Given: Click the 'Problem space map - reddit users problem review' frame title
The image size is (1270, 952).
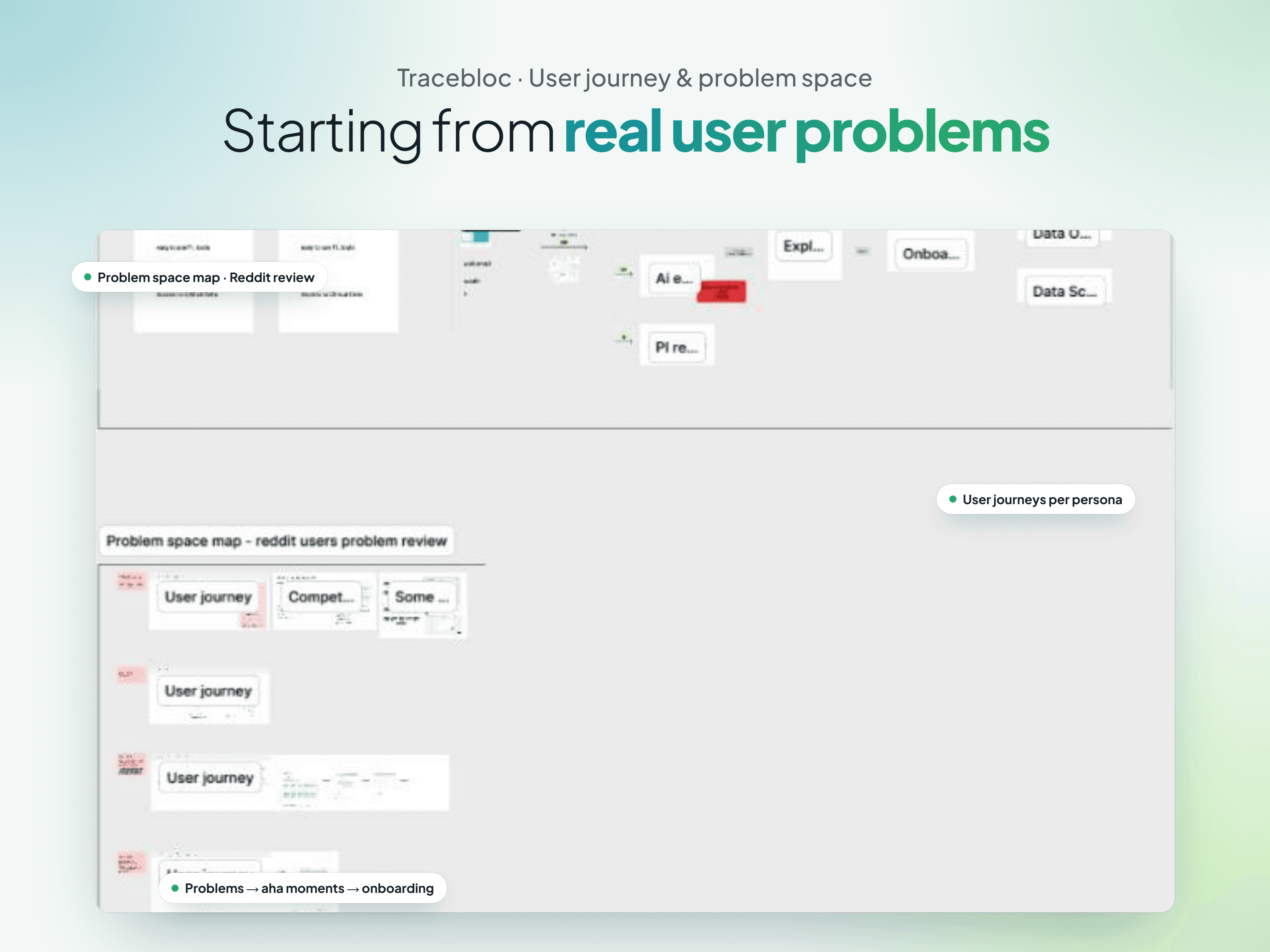Looking at the screenshot, I should pyautogui.click(x=276, y=541).
